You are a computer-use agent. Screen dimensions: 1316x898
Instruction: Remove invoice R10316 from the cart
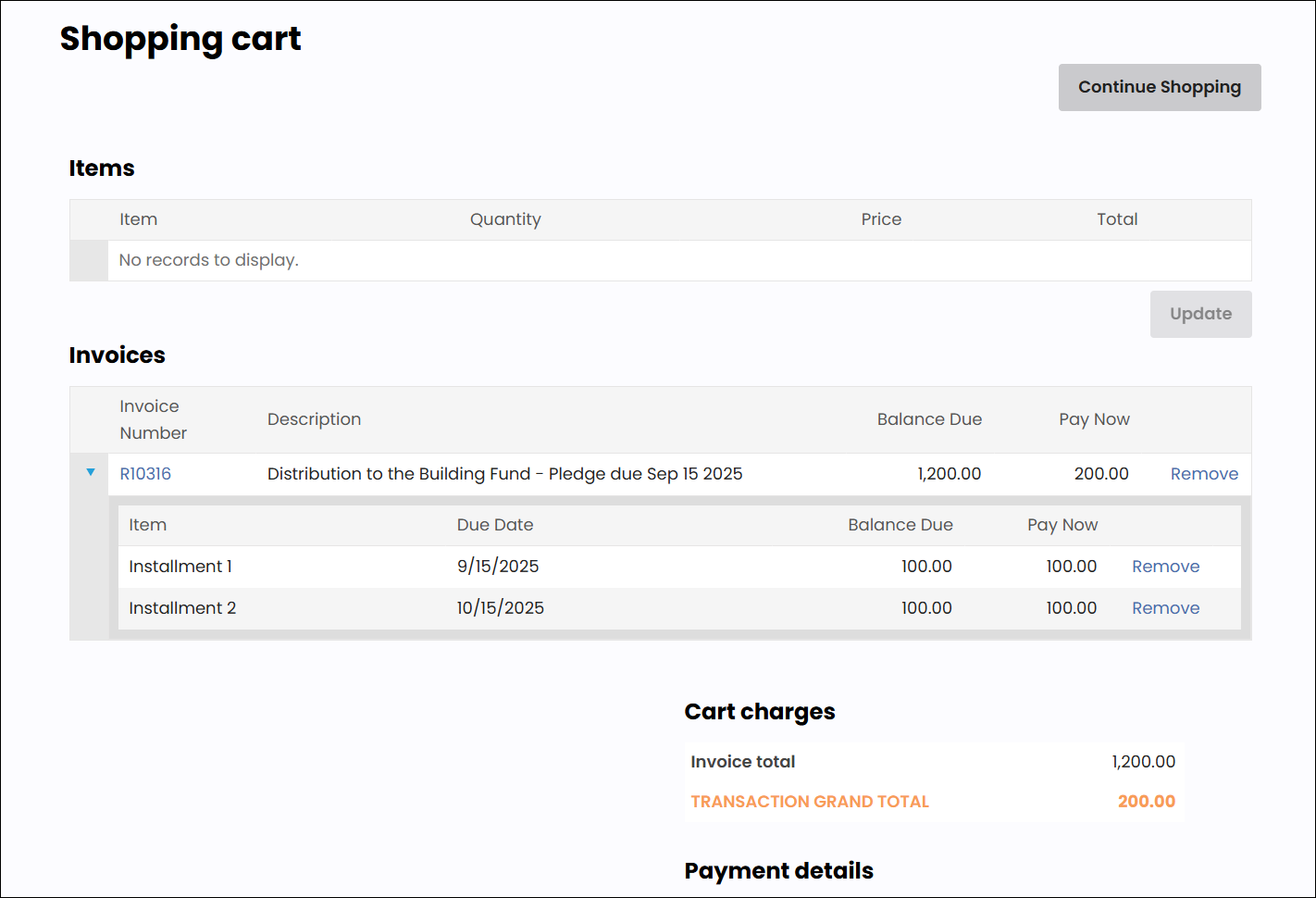coord(1203,474)
